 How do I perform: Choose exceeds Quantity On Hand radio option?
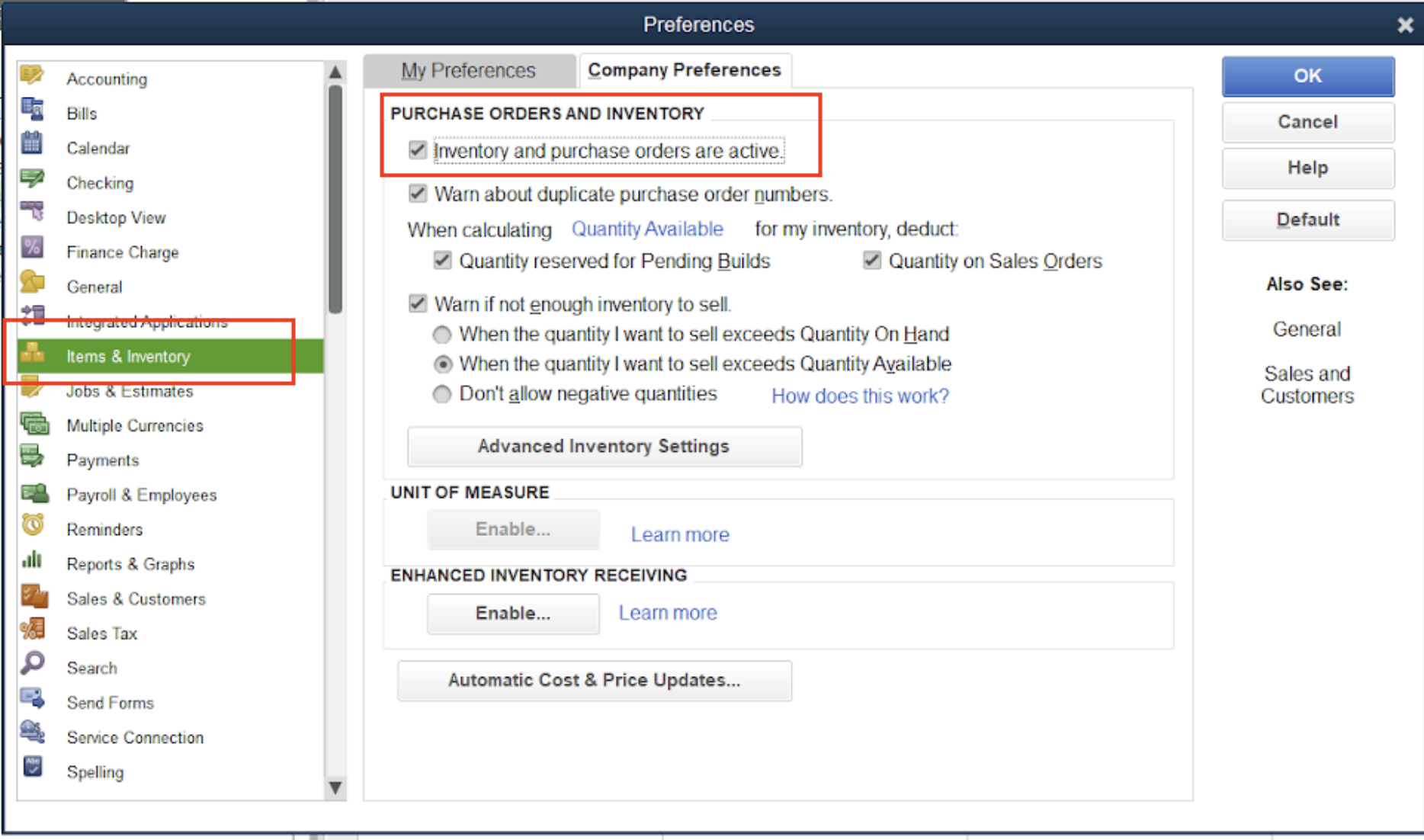click(442, 335)
